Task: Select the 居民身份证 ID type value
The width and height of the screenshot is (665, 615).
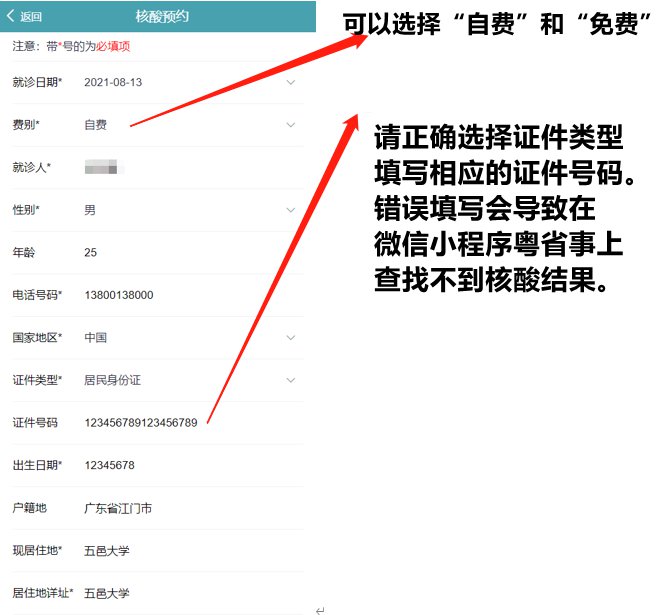Action: 113,380
